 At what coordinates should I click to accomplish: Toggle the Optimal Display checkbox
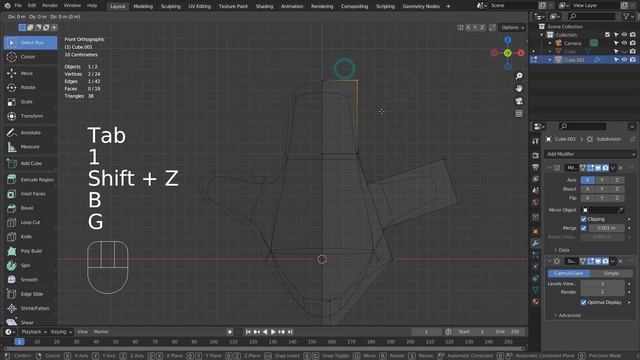[x=583, y=302]
